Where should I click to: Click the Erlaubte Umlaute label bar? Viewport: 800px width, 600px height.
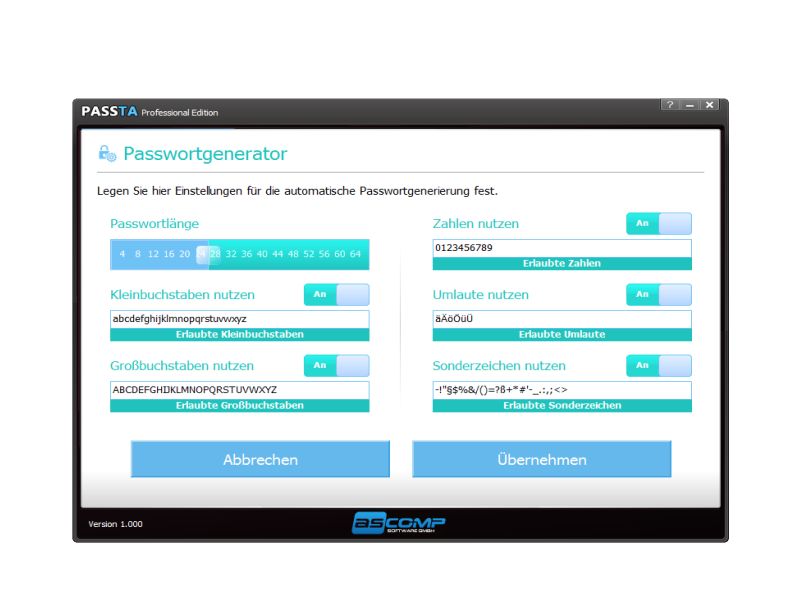(x=562, y=334)
